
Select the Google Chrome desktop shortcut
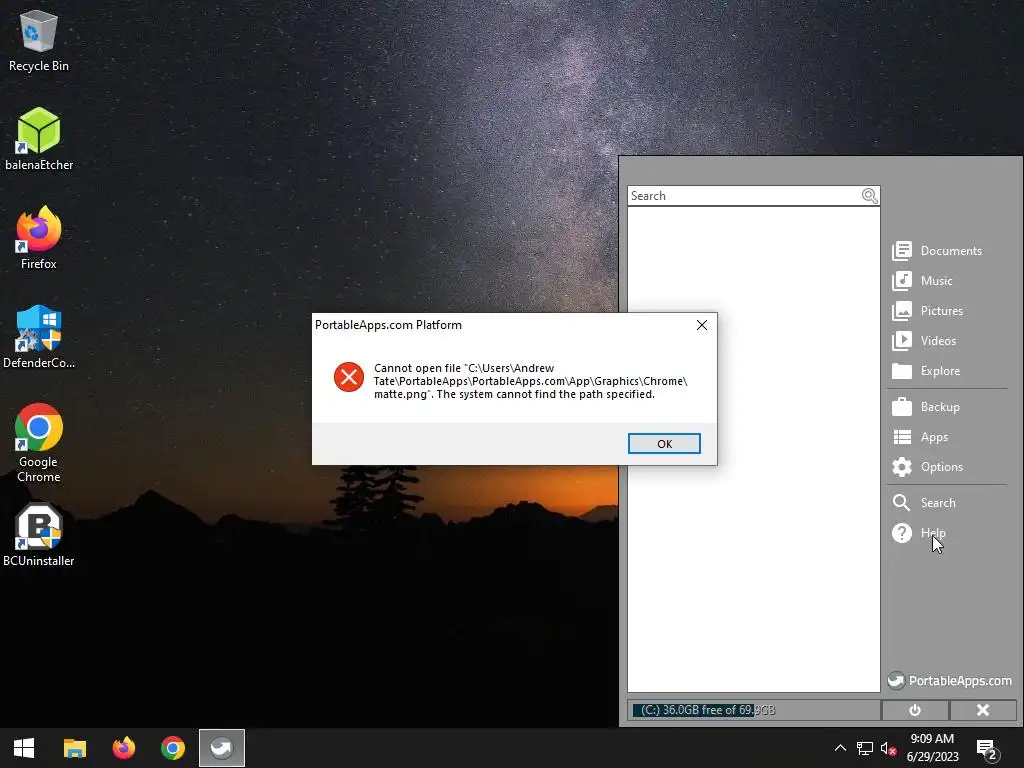[x=39, y=443]
